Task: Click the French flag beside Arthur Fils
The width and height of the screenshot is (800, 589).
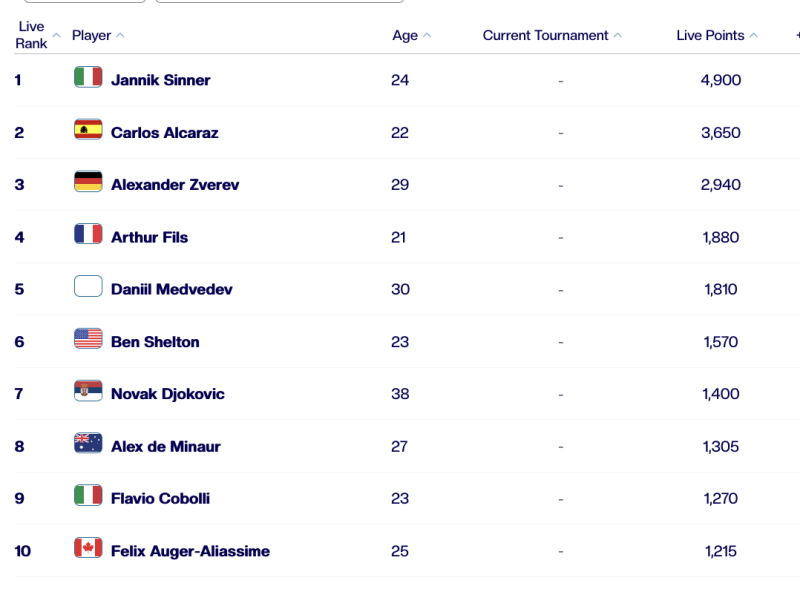Action: pos(88,234)
